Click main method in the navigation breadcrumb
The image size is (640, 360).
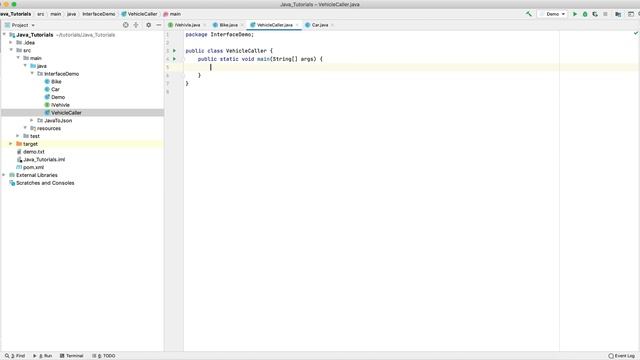coord(172,14)
